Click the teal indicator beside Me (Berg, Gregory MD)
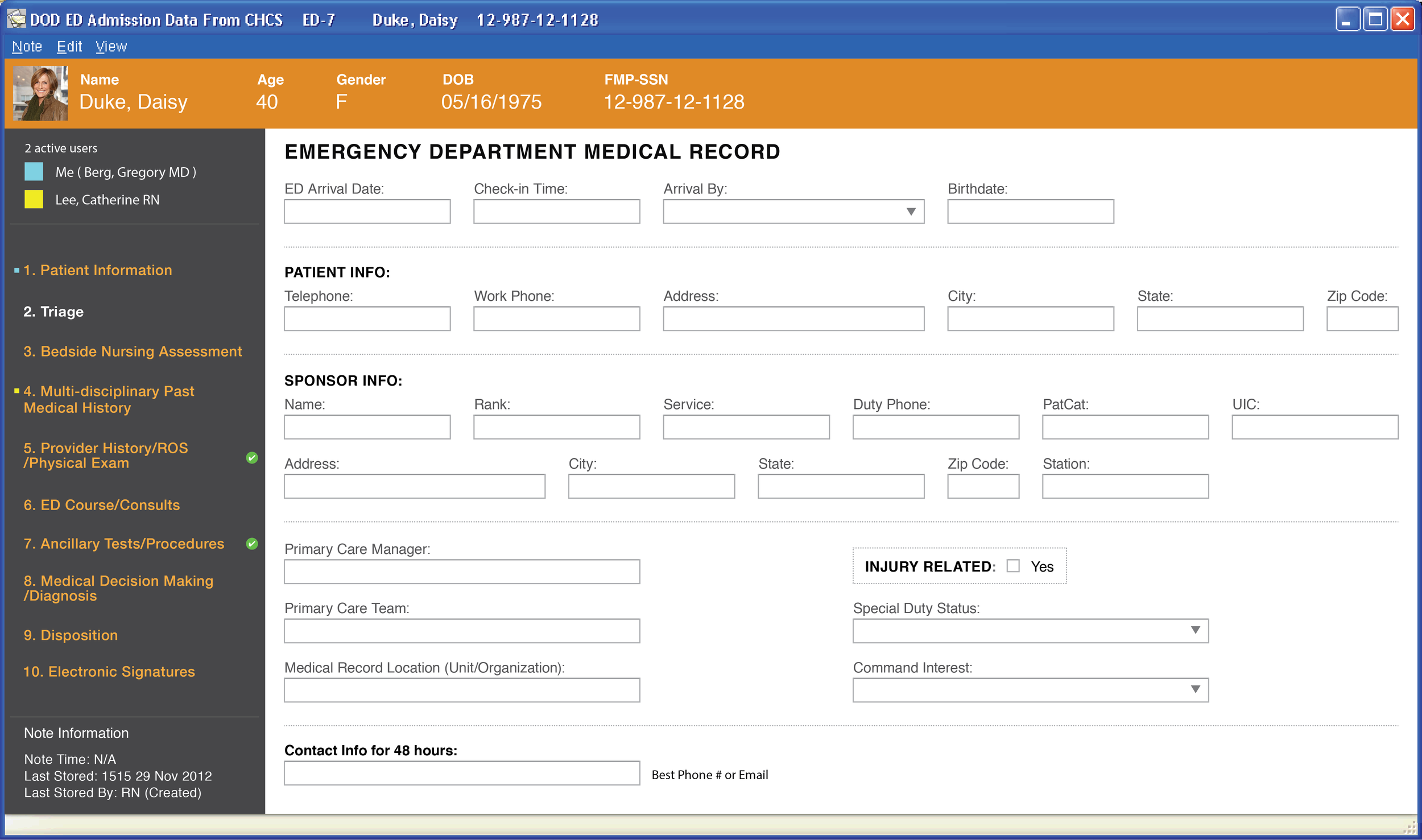The width and height of the screenshot is (1422, 840). pyautogui.click(x=34, y=172)
